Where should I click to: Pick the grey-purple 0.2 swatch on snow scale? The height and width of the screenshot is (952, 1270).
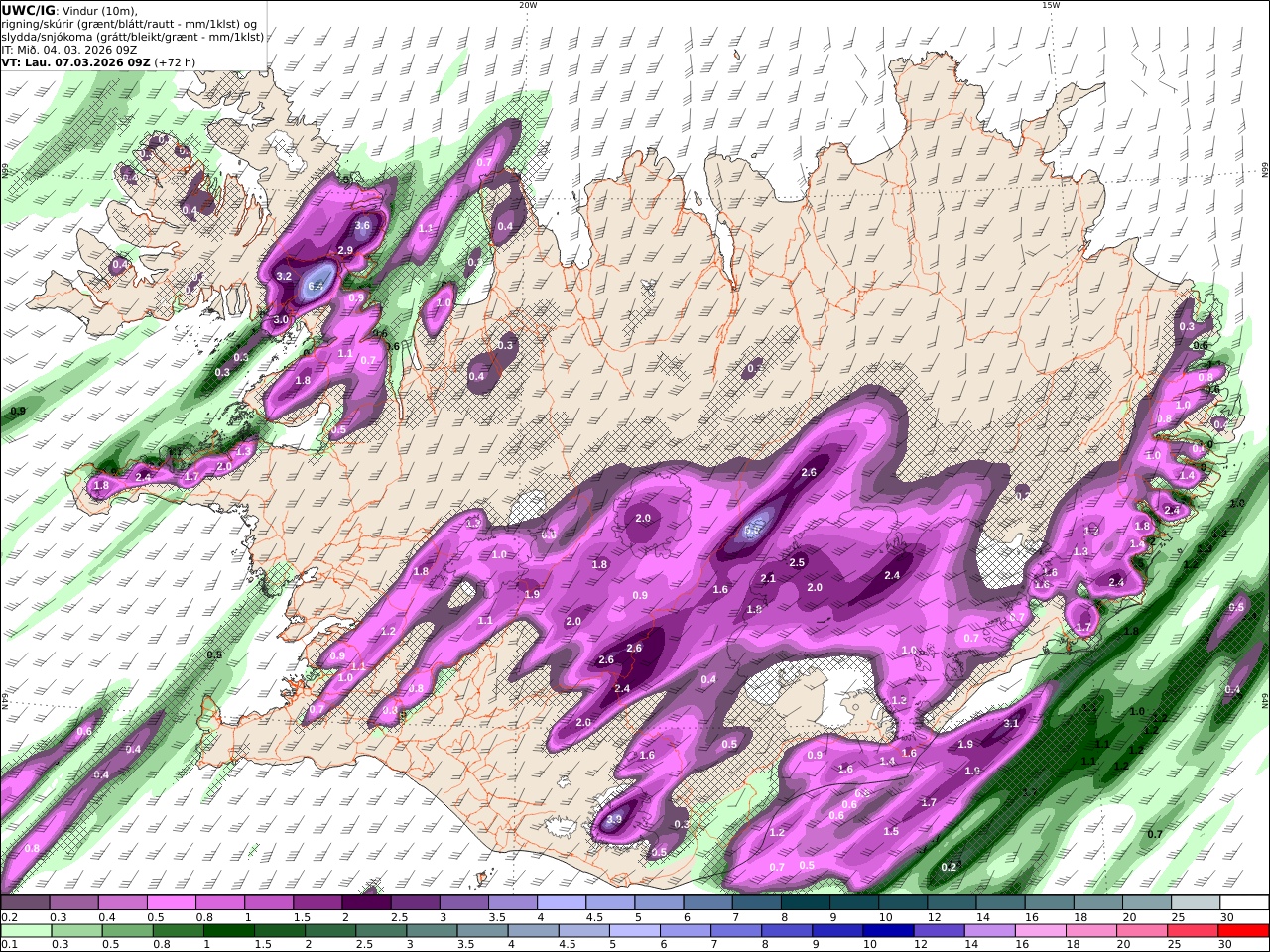[25, 902]
